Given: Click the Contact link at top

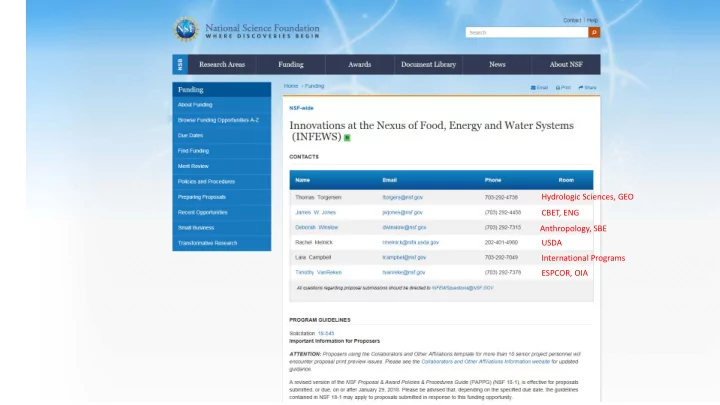Looking at the screenshot, I should (572, 20).
